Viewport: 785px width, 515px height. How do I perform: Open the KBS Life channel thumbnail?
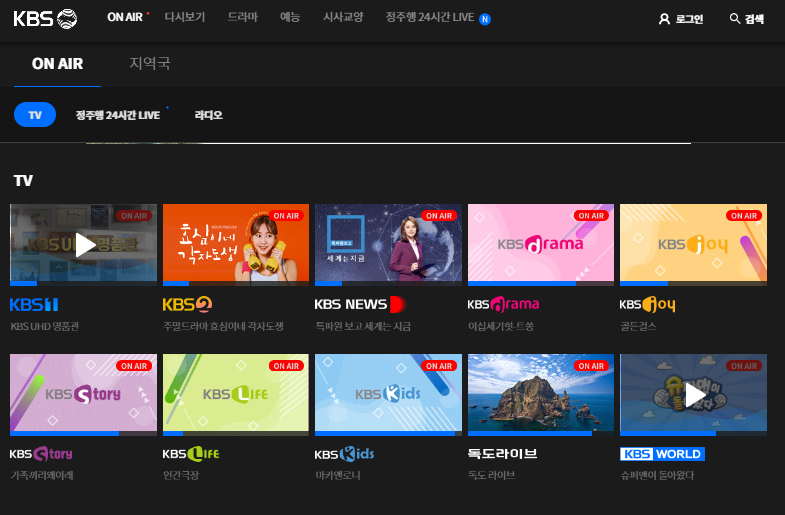tap(236, 393)
